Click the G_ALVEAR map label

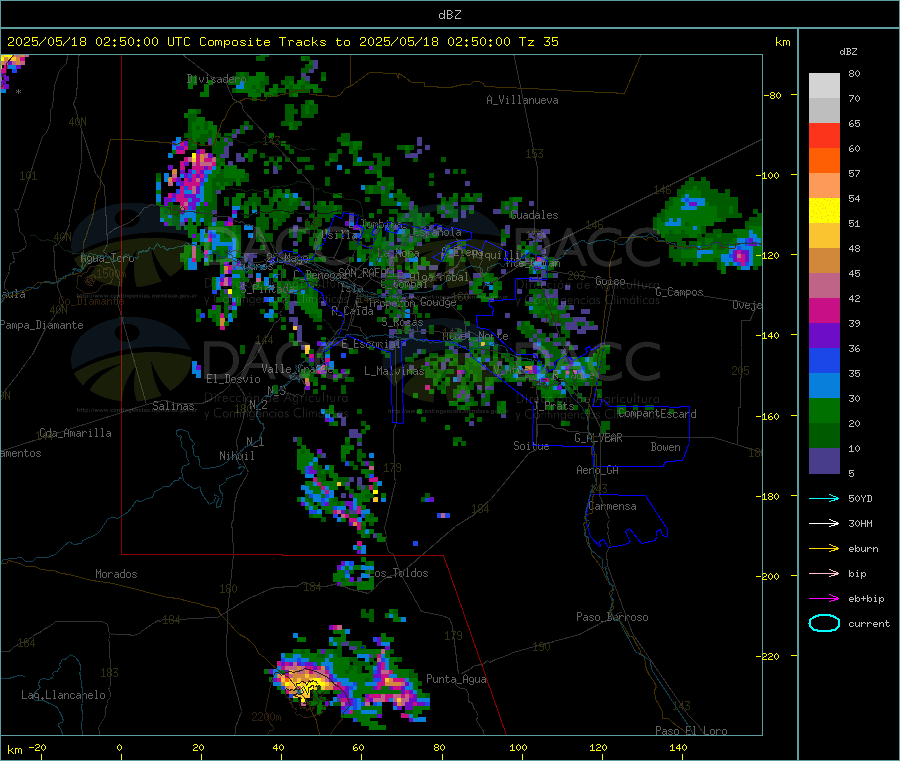click(x=598, y=438)
